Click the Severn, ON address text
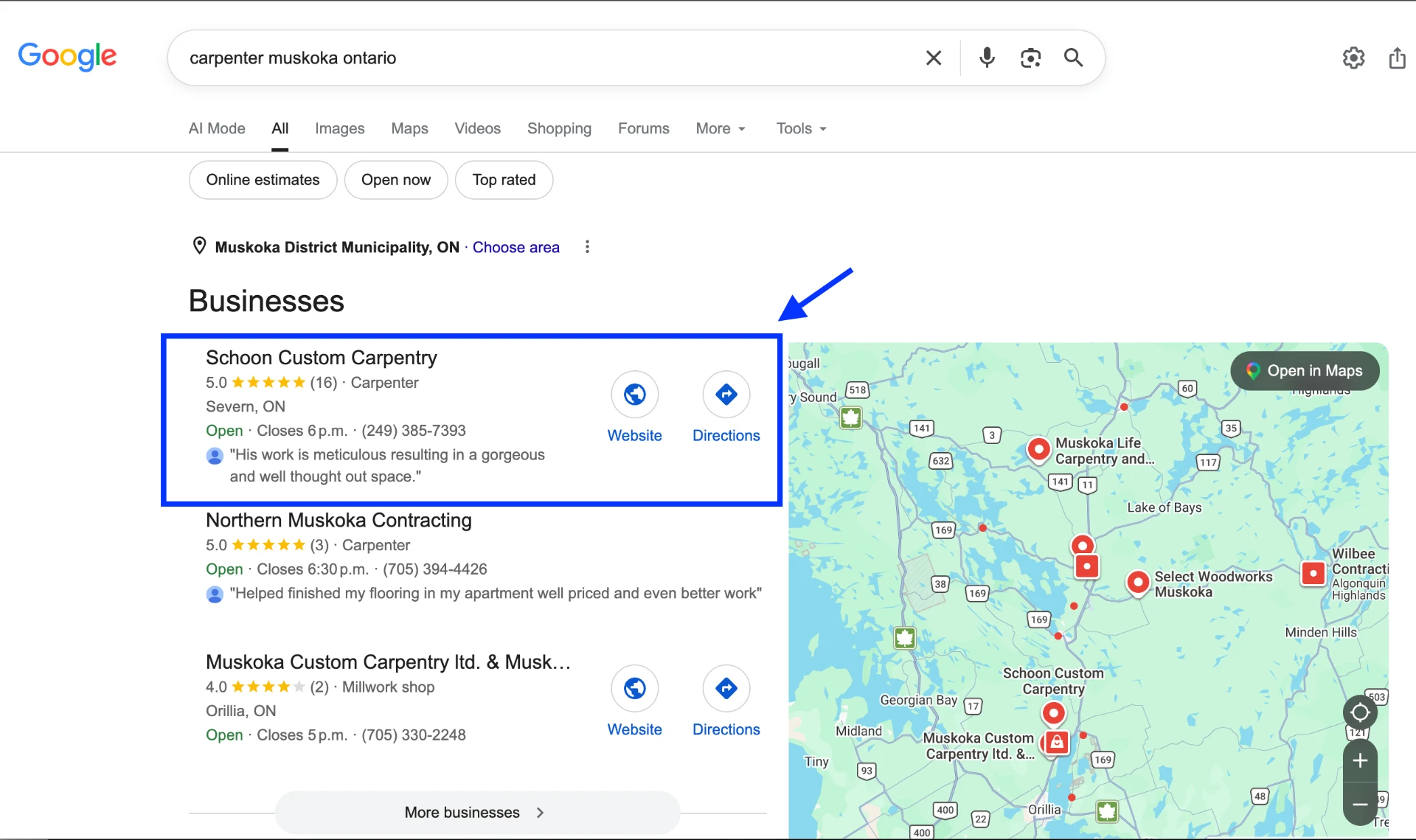This screenshot has width=1416, height=840. 245,406
